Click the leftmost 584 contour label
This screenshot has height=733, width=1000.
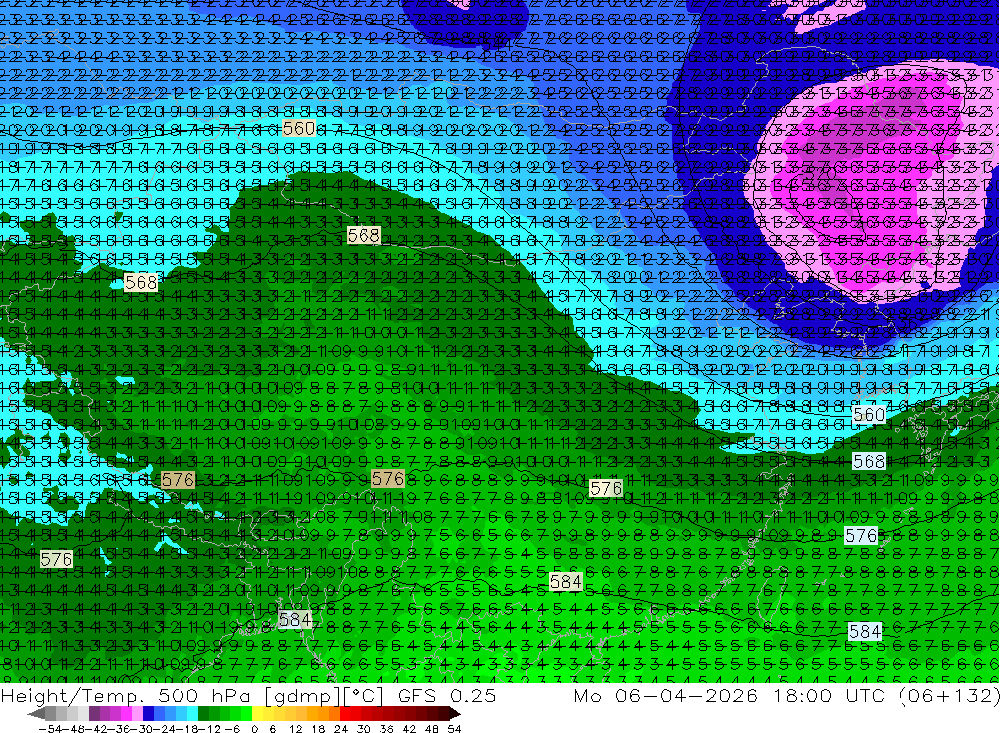coord(295,619)
